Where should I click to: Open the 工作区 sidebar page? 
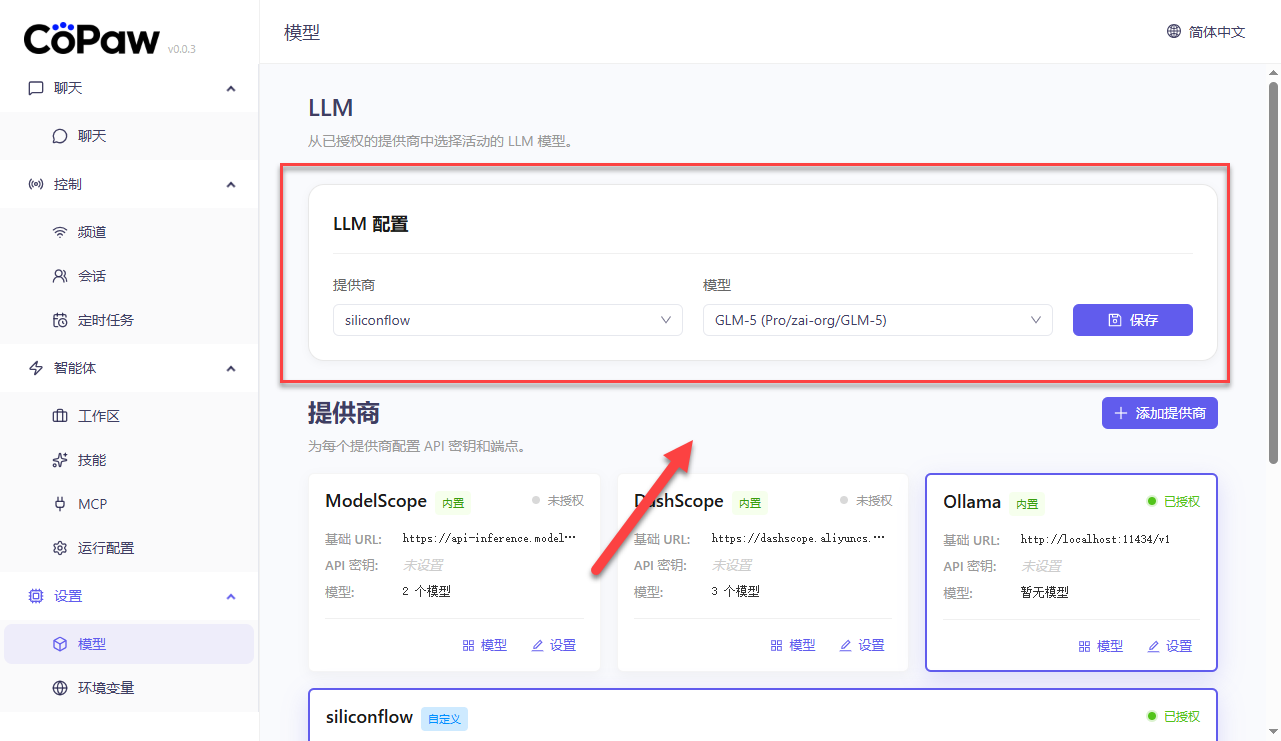coord(129,416)
